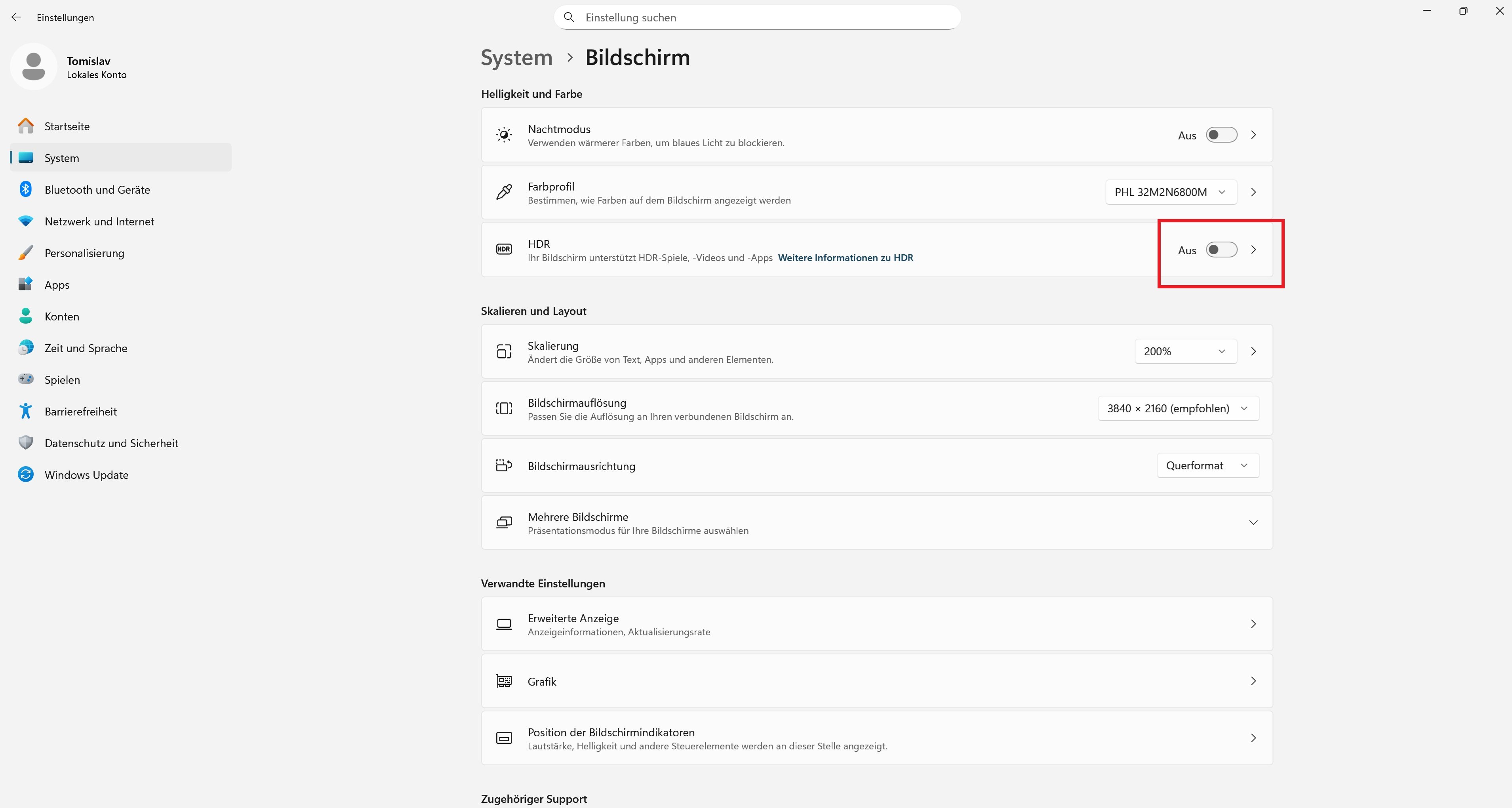Click the Windows Update sync icon
This screenshot has height=808, width=1512.
25,475
